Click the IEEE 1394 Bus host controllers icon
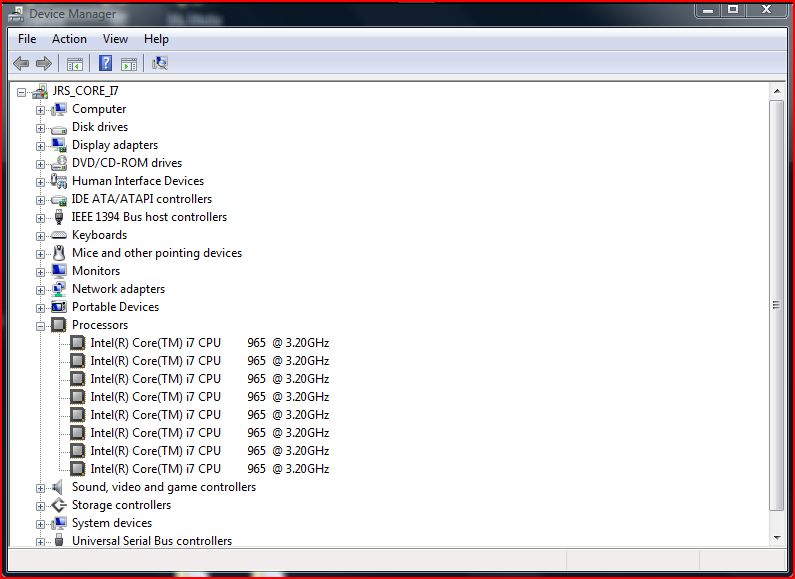Viewport: 795px width, 579px height. pyautogui.click(x=59, y=217)
